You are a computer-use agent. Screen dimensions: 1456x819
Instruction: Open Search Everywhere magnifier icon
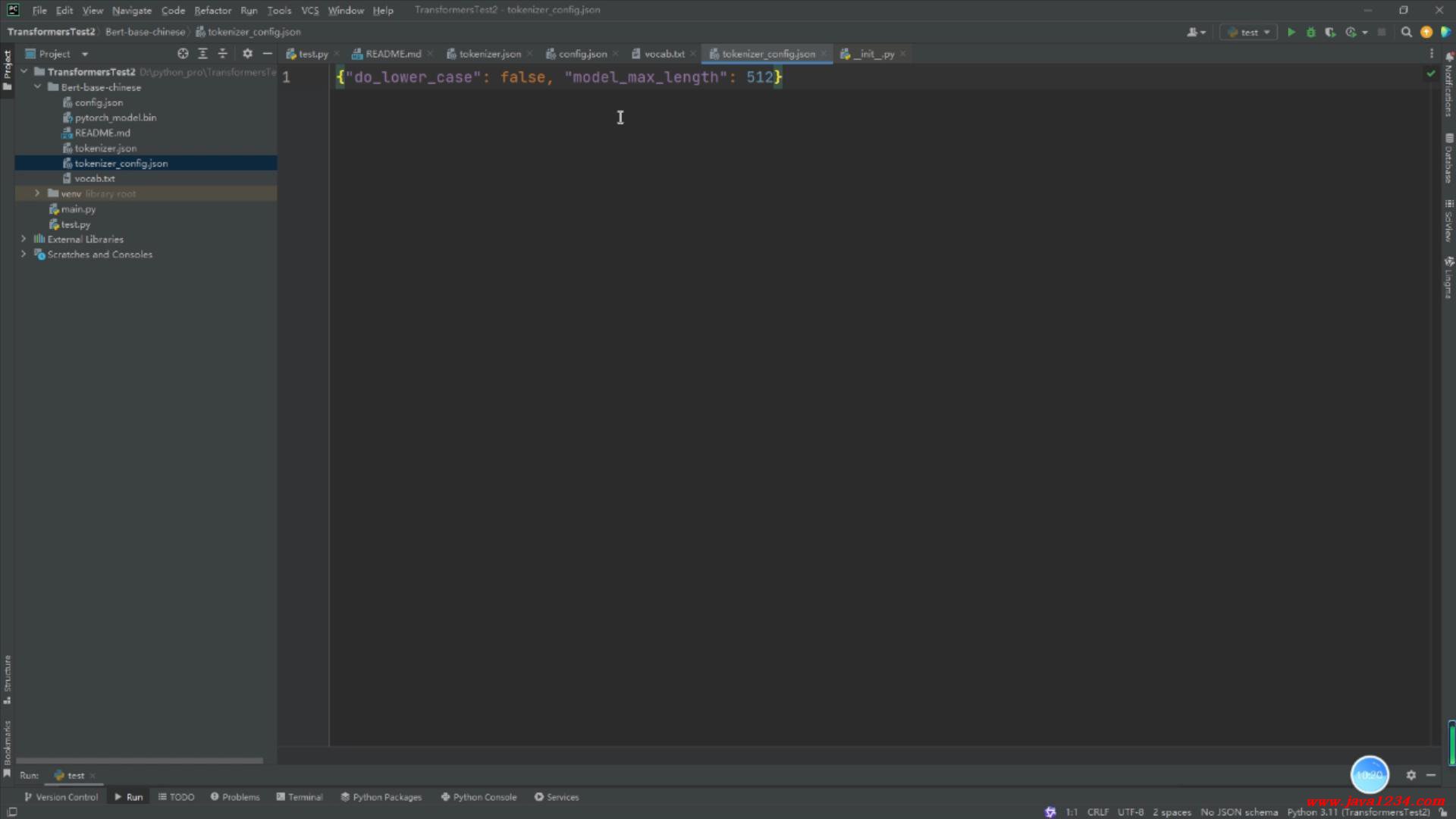(1406, 33)
